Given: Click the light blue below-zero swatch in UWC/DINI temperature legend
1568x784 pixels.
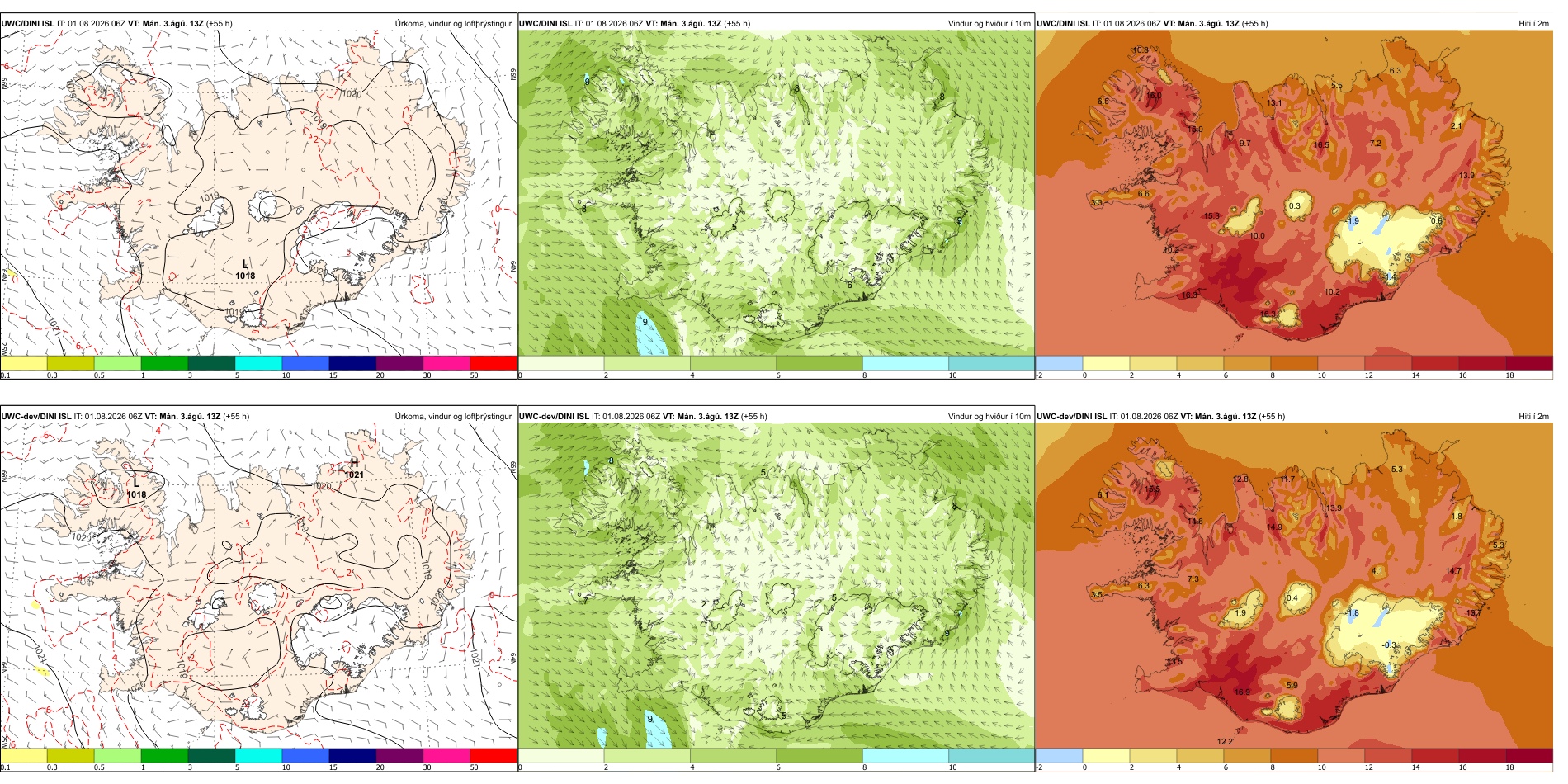Looking at the screenshot, I should pos(1059,362).
